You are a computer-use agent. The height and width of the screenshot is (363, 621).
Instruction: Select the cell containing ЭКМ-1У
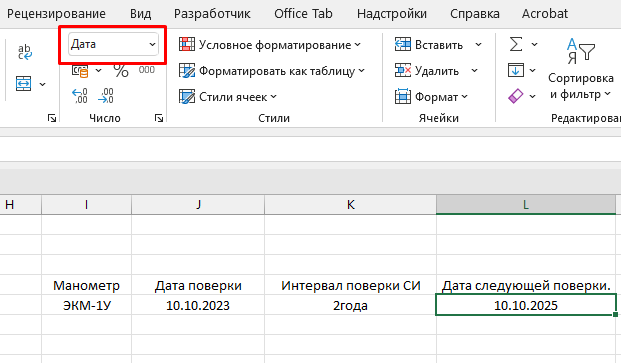click(x=86, y=305)
